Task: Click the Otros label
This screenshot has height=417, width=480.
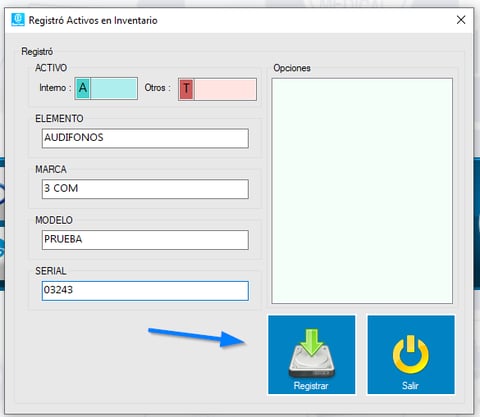Action: [x=157, y=88]
